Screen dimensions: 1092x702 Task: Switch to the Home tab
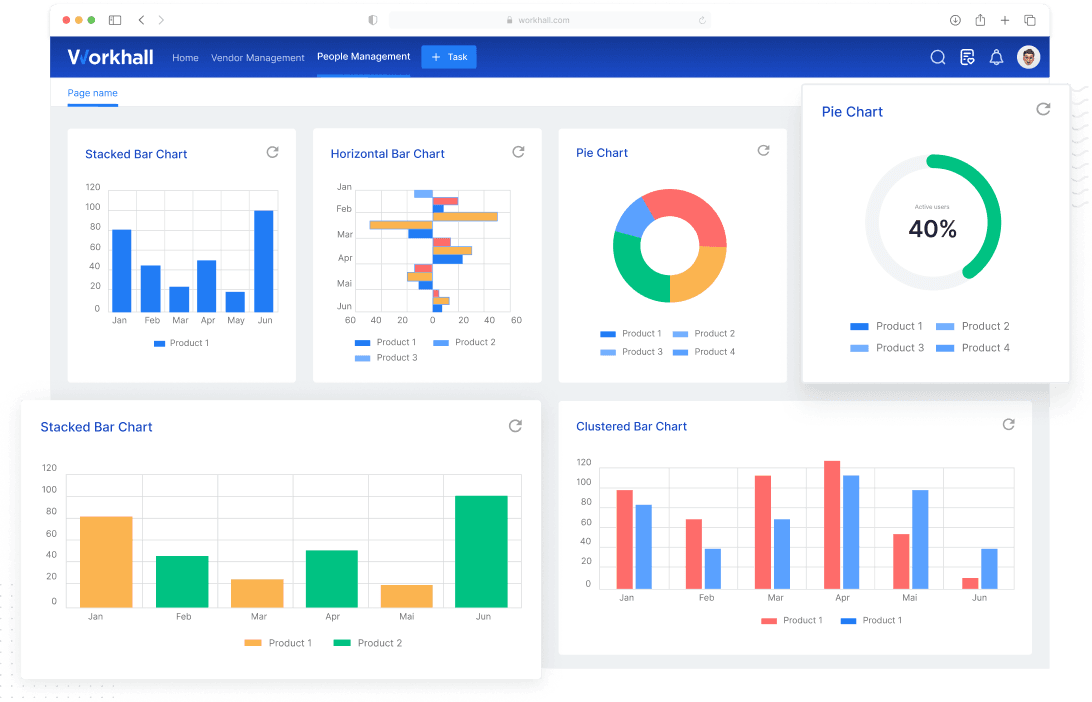[185, 58]
